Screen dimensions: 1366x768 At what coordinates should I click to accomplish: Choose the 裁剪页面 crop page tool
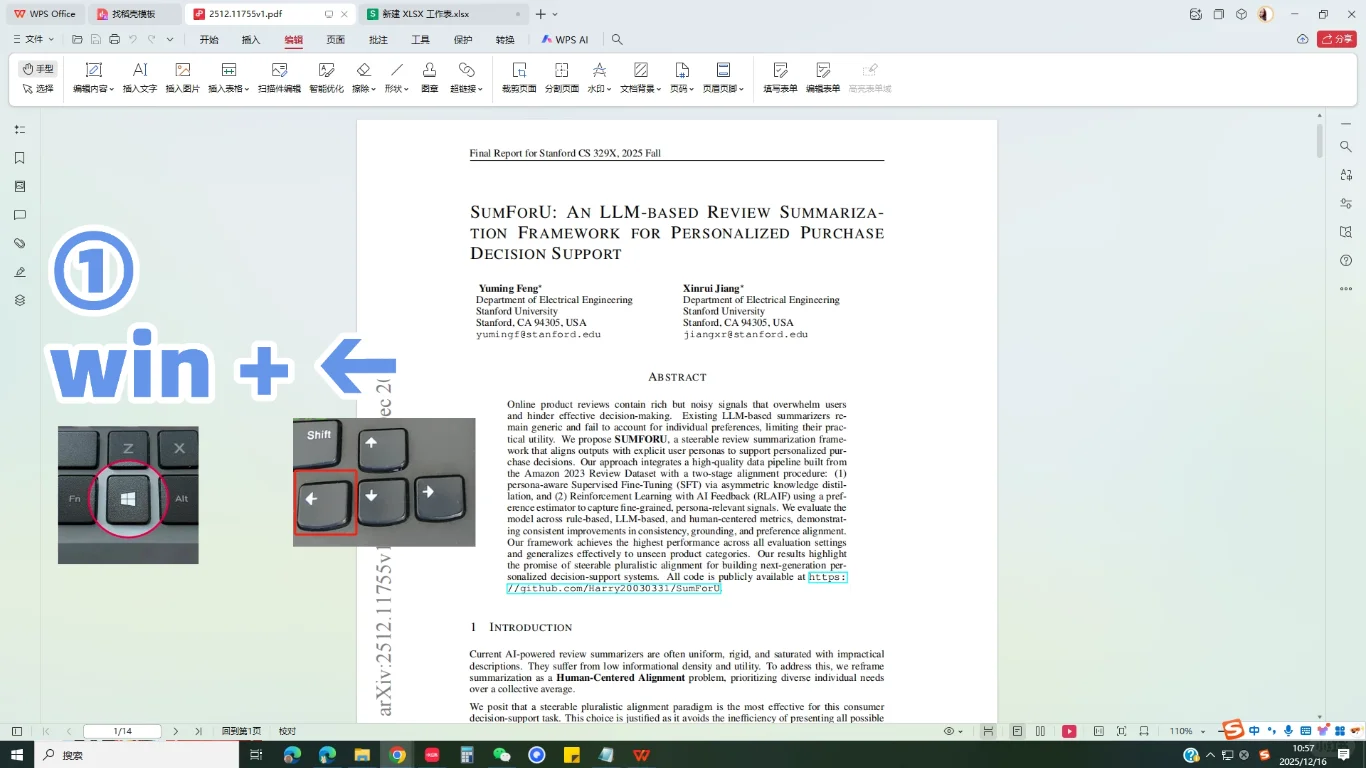[x=519, y=77]
